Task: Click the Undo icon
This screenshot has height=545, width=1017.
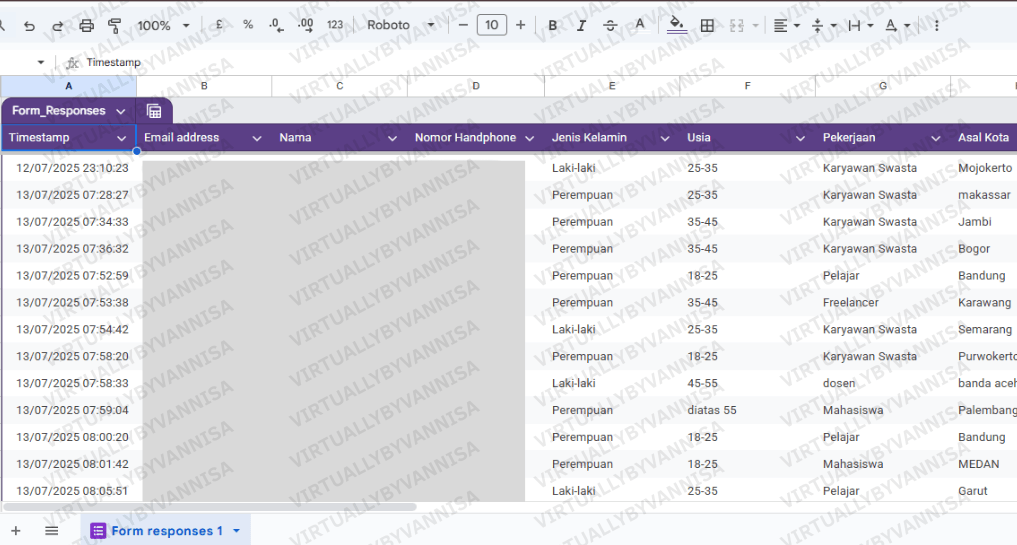Action: (29, 25)
